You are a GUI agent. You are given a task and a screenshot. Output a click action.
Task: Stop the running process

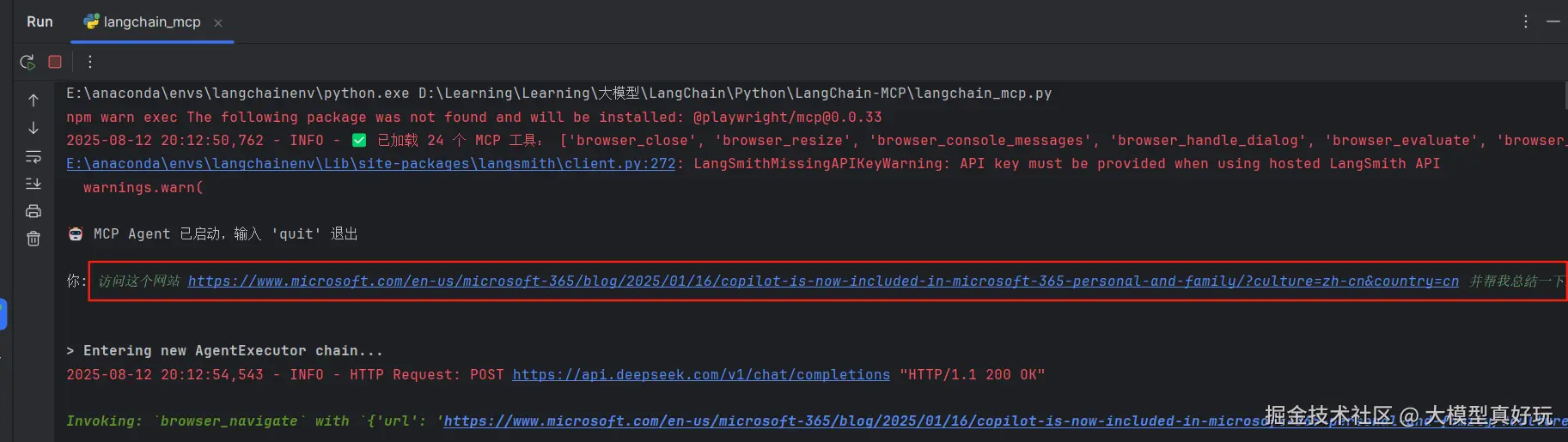pos(55,62)
